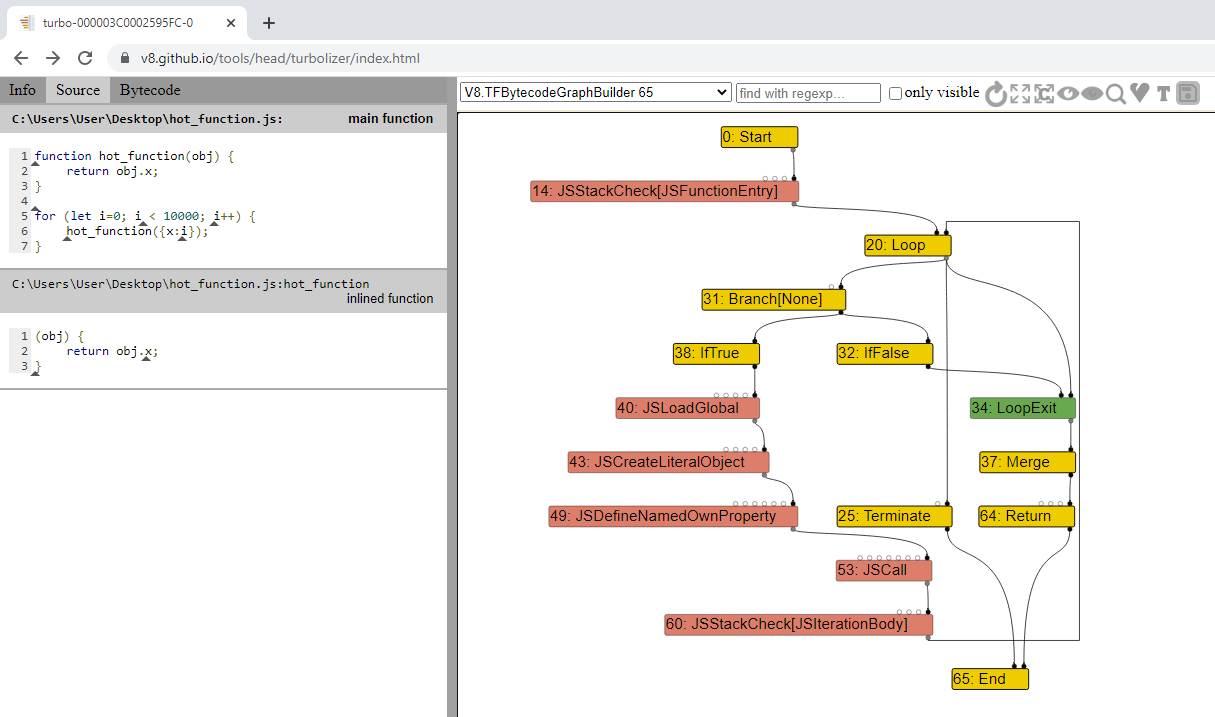The image size is (1215, 717).
Task: Select the 49: JSDefineNamedOwnProperty node
Action: (674, 516)
